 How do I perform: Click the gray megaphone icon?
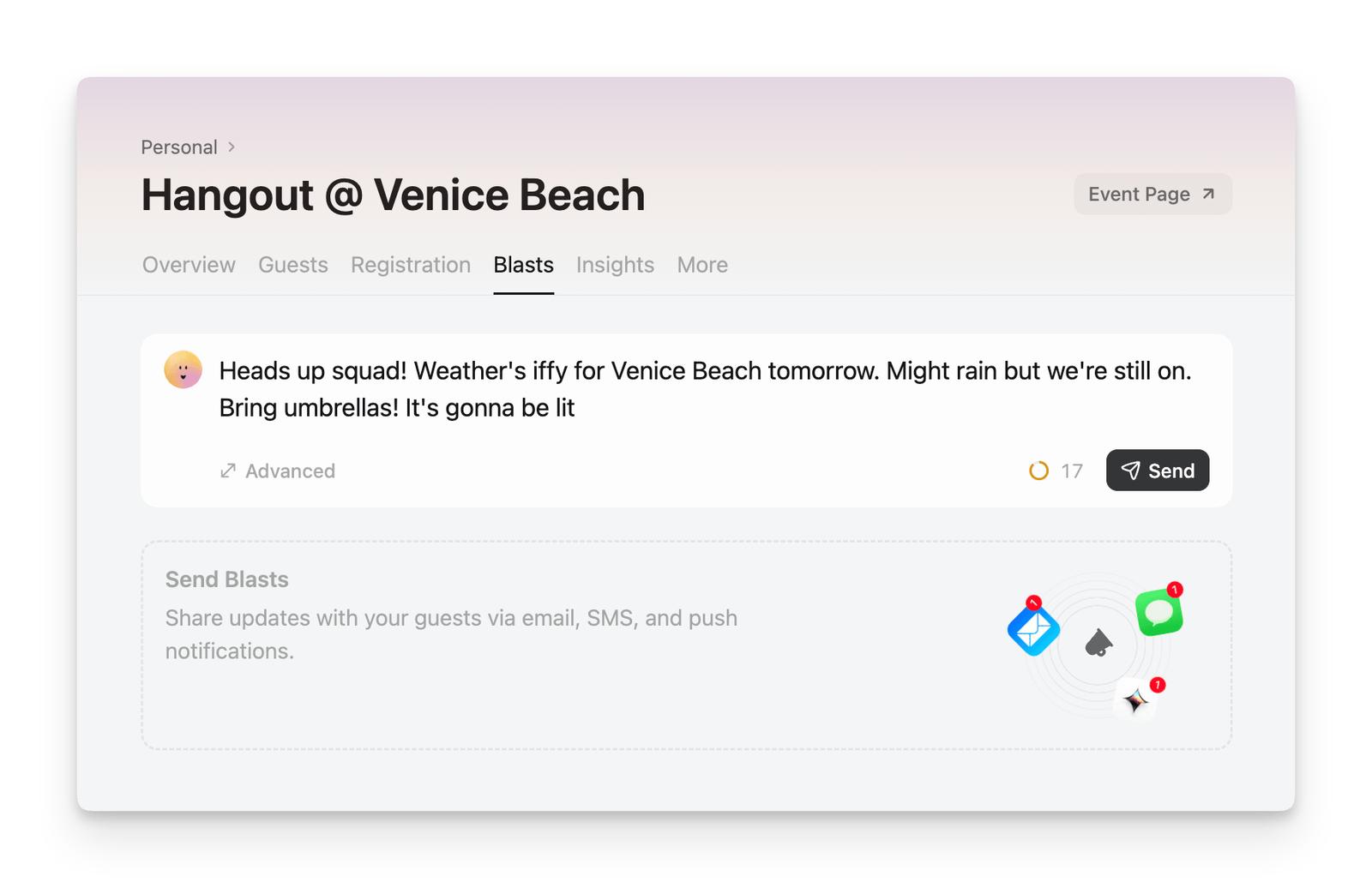tap(1098, 643)
